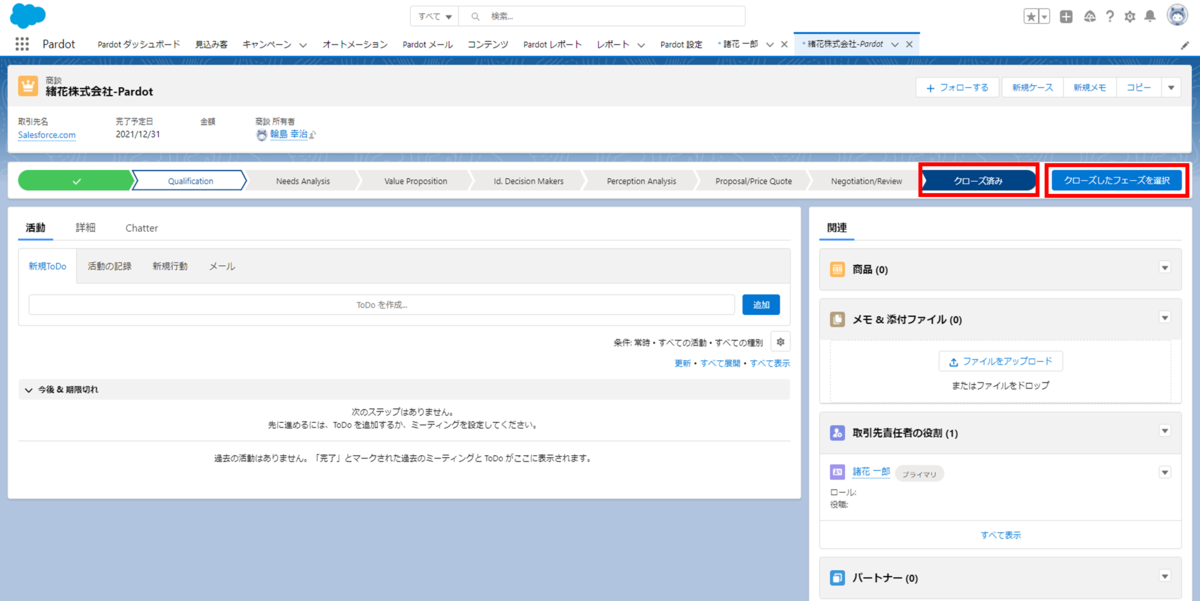This screenshot has height=601, width=1200.
Task: Click the change owner icon
Action: [x=312, y=135]
